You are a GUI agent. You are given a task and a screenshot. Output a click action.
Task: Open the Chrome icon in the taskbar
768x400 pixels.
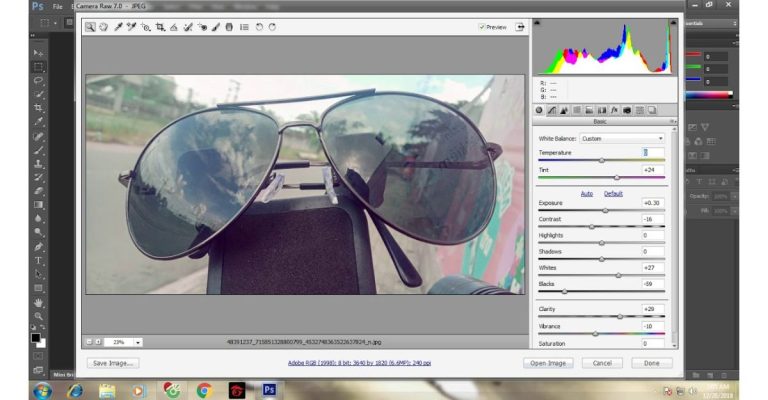[x=204, y=390]
